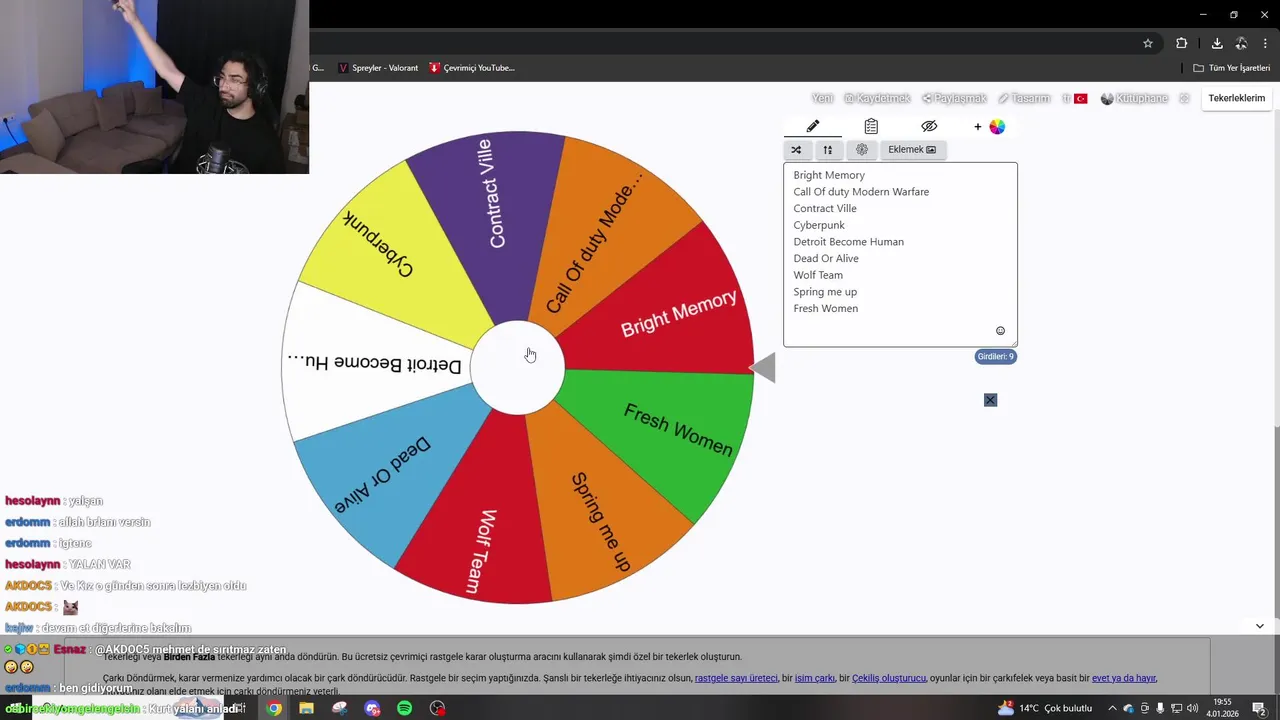Viewport: 1280px width, 720px height.
Task: Add a new wheel with plus color icon
Action: (x=989, y=126)
